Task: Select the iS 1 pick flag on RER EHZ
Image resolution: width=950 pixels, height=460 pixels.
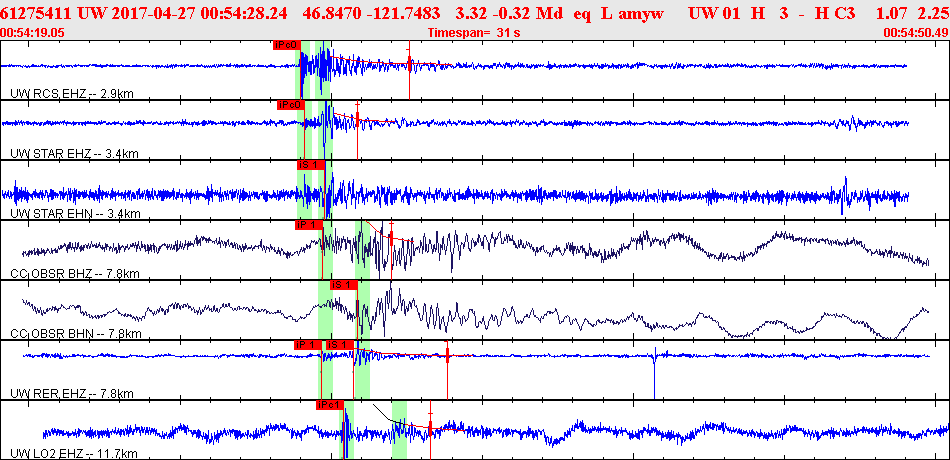Action: (339, 345)
